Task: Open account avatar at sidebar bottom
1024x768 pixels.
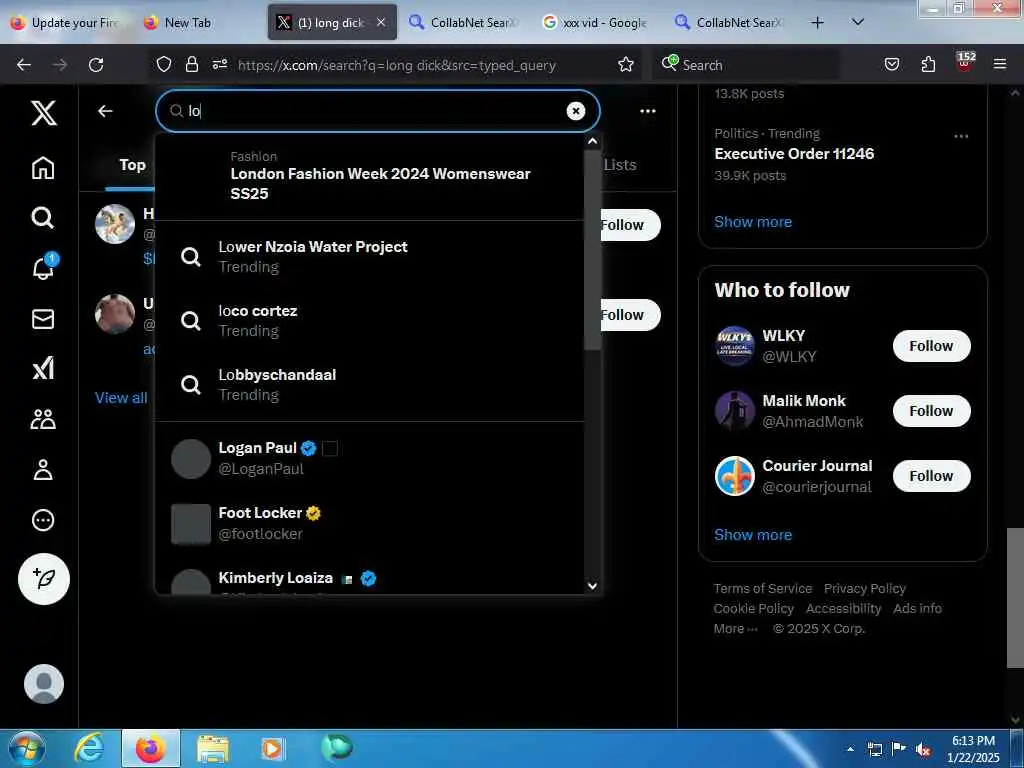Action: coord(44,684)
